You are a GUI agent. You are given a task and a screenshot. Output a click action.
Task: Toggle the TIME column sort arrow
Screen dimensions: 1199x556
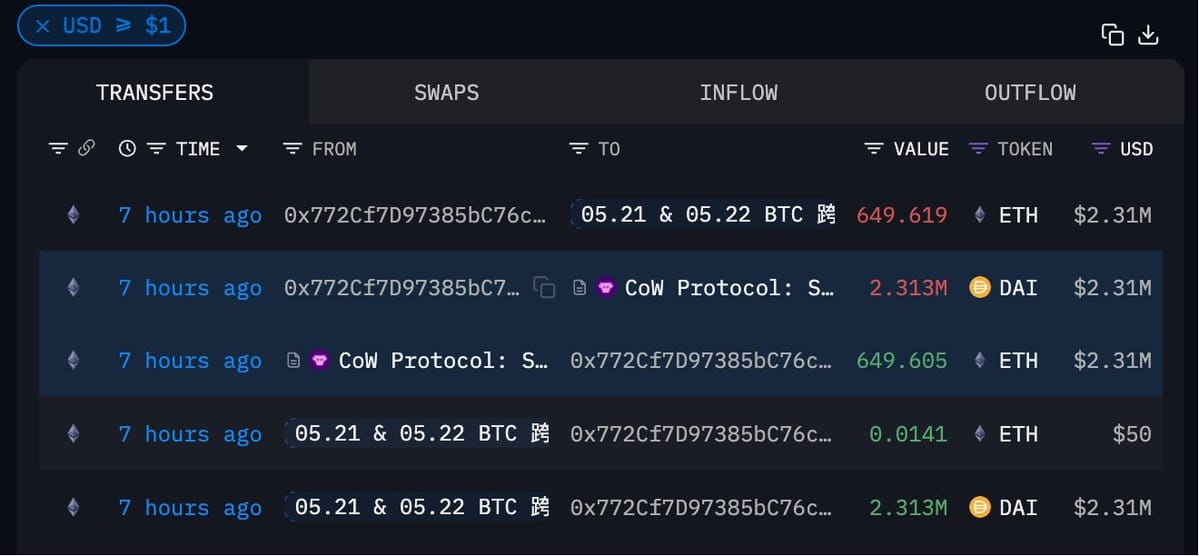coord(242,148)
